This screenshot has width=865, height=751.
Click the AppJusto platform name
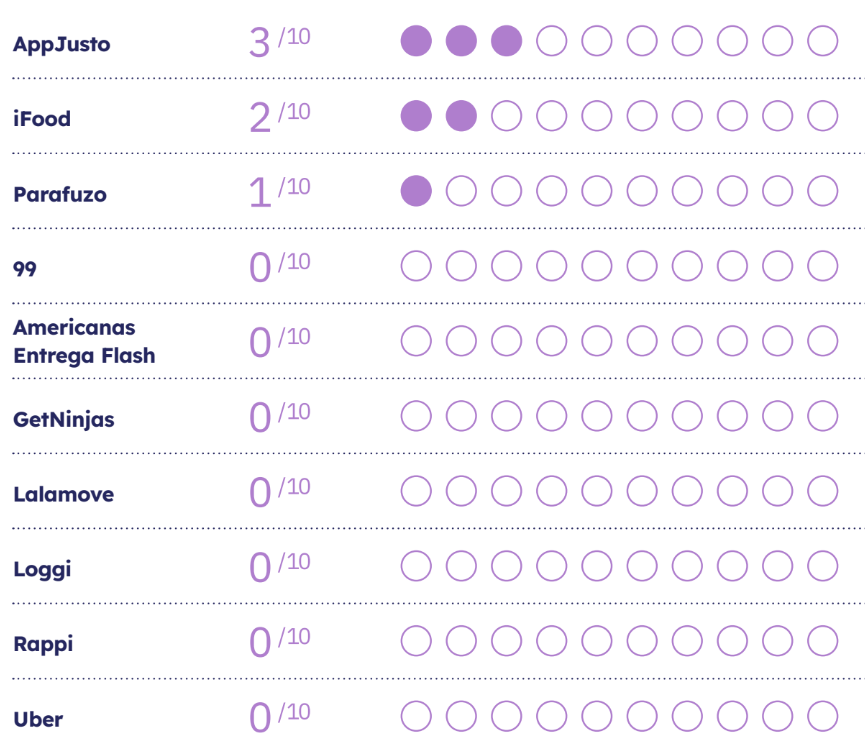click(61, 44)
